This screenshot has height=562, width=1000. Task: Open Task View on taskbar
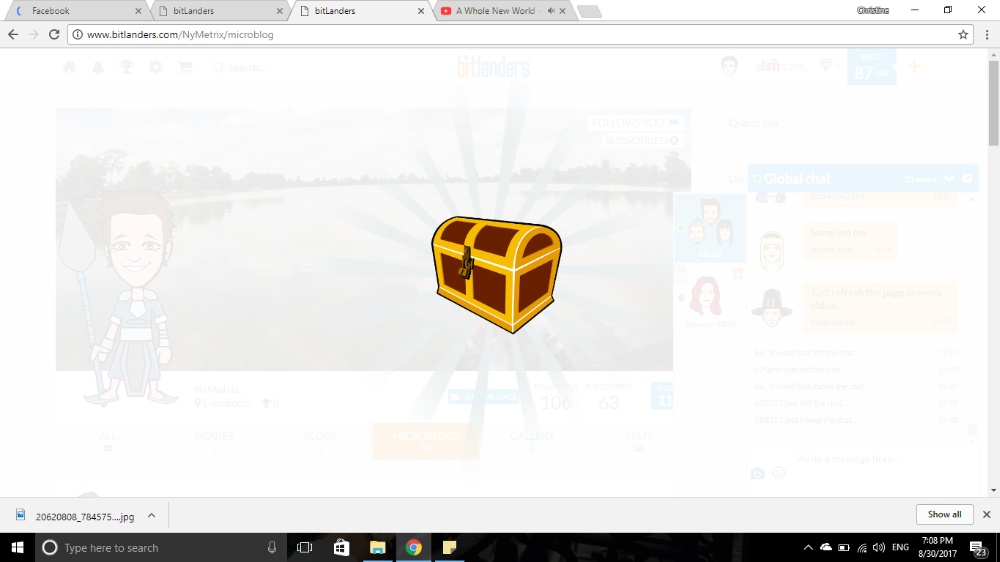(x=305, y=547)
